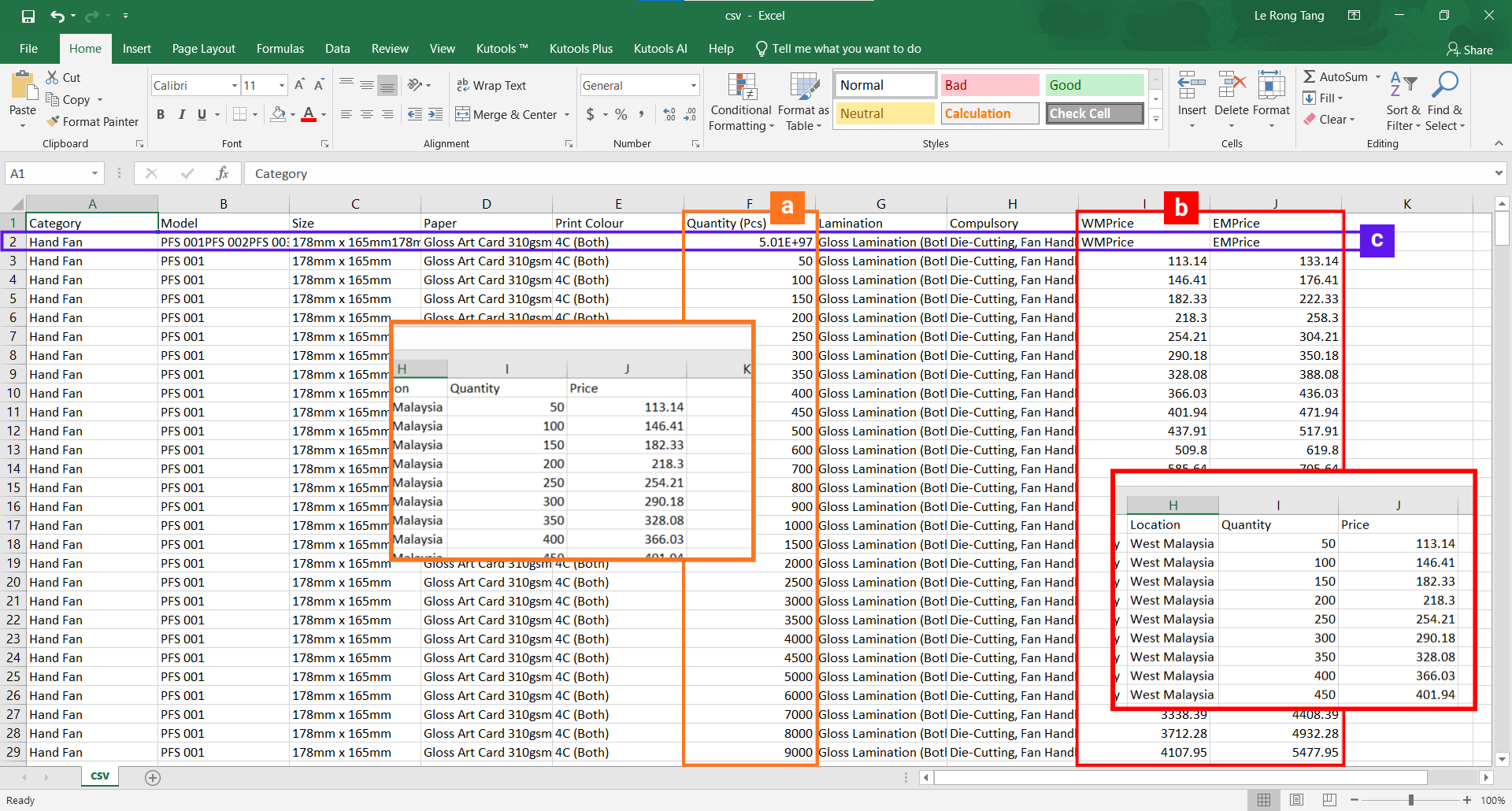Viewport: 1512px width, 811px height.
Task: Expand the Name Box dropdown arrow
Action: pos(94,173)
